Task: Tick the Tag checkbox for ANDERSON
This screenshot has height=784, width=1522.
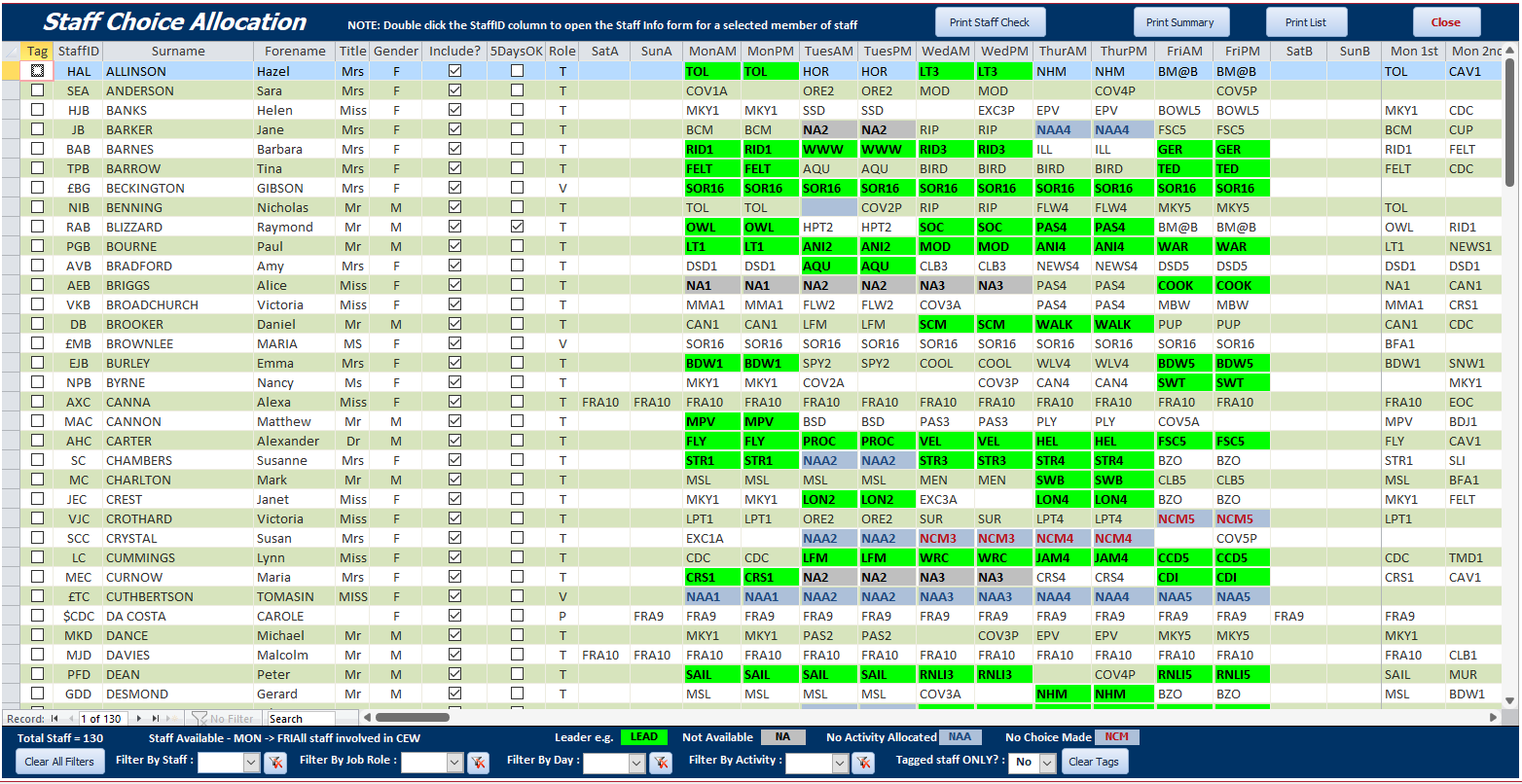Action: coord(37,90)
